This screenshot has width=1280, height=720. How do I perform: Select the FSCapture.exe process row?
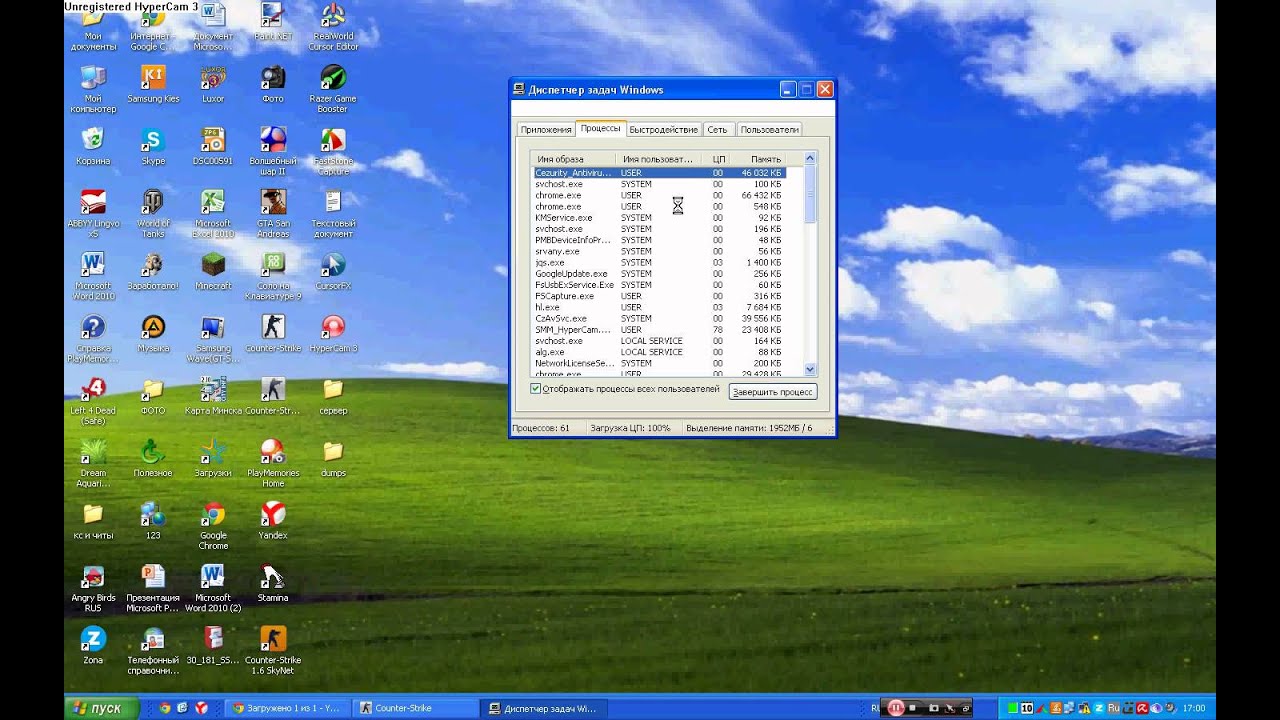coord(659,296)
